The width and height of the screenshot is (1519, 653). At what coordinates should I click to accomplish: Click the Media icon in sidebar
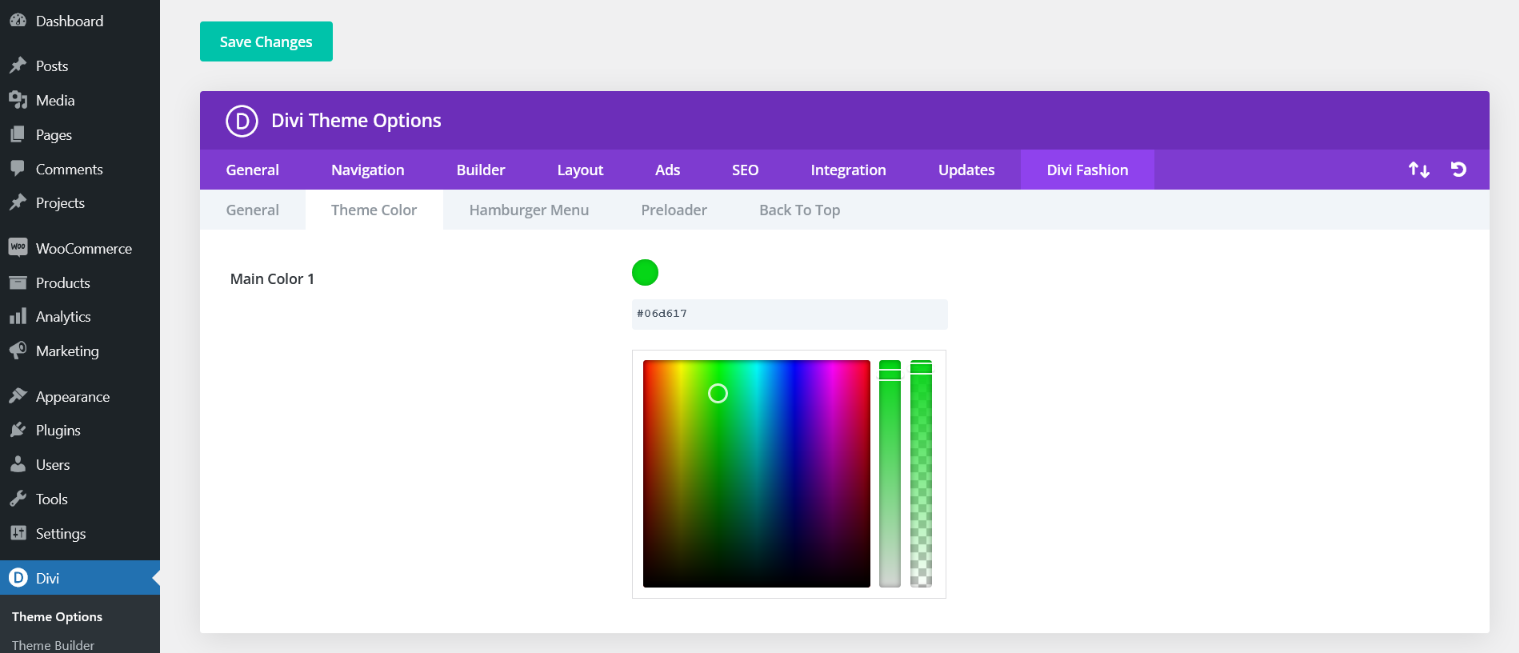coord(17,100)
